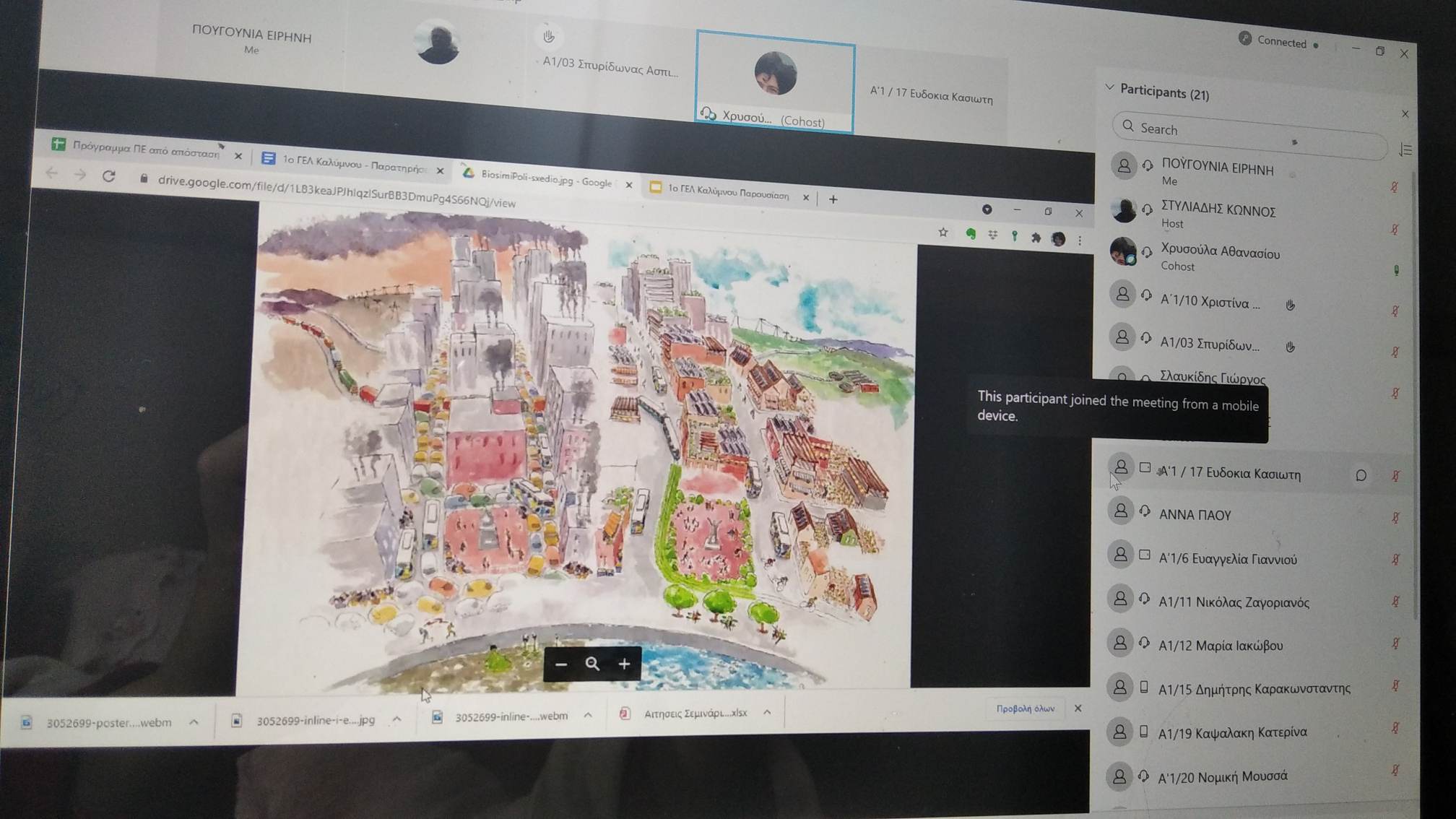Bookmark page with star icon
Image resolution: width=1456 pixels, height=819 pixels.
point(942,233)
